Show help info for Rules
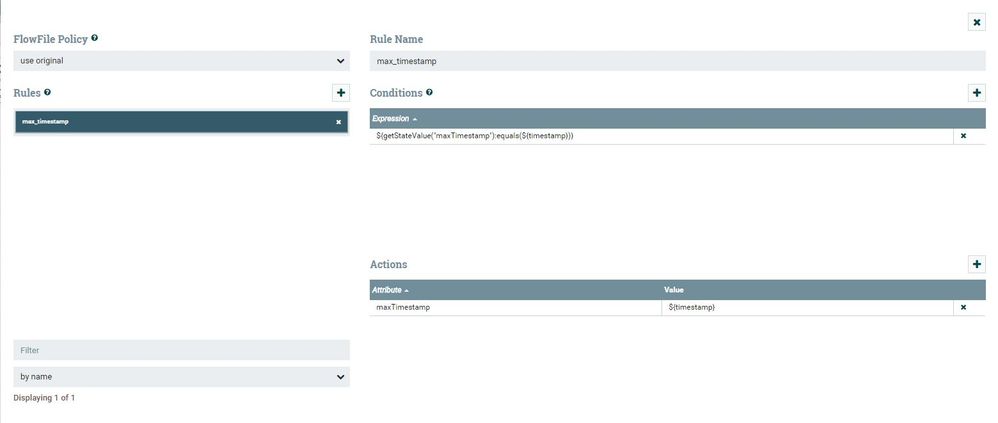 47,92
